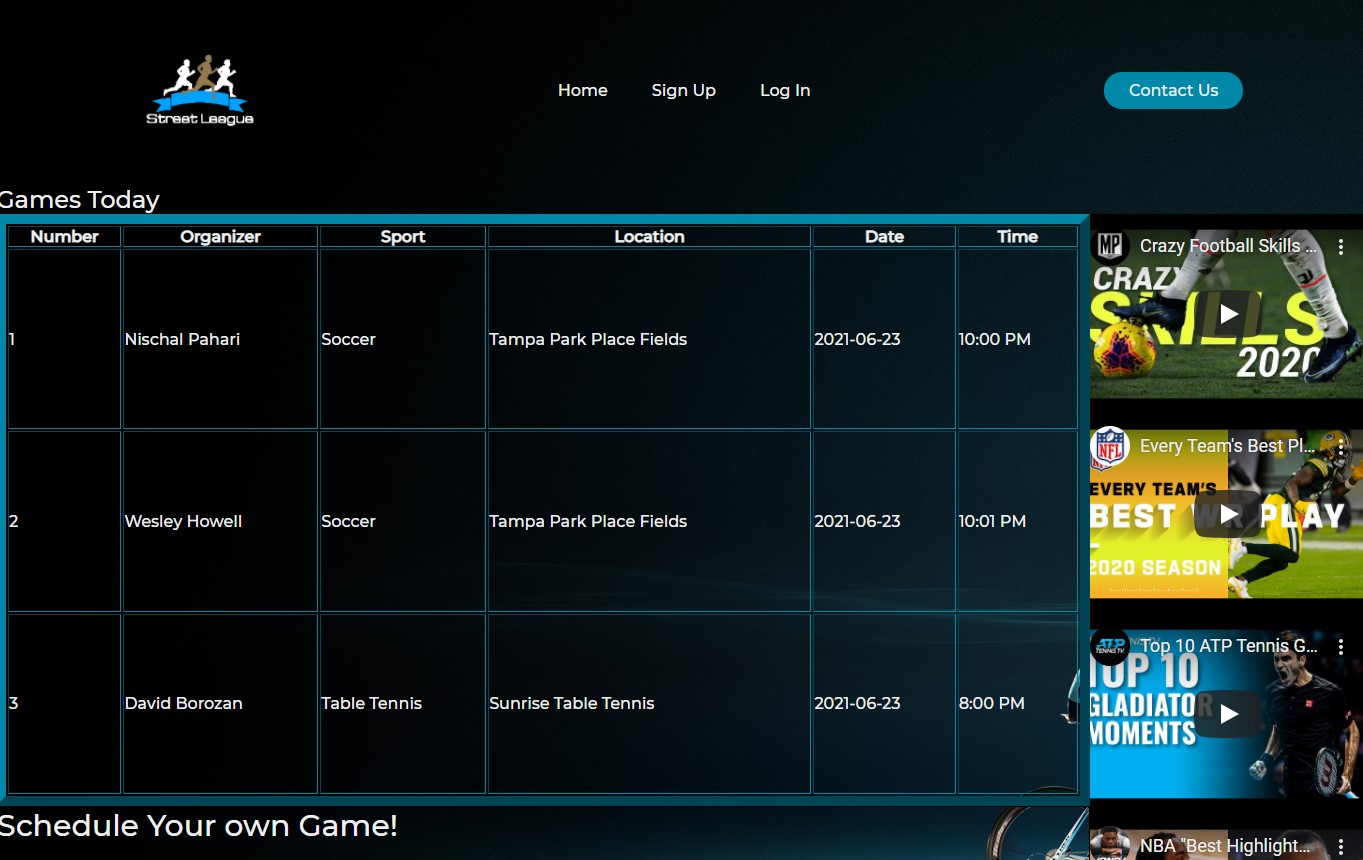Click the ATP Tennis TV channel avatar
This screenshot has width=1363, height=860.
[x=1110, y=646]
